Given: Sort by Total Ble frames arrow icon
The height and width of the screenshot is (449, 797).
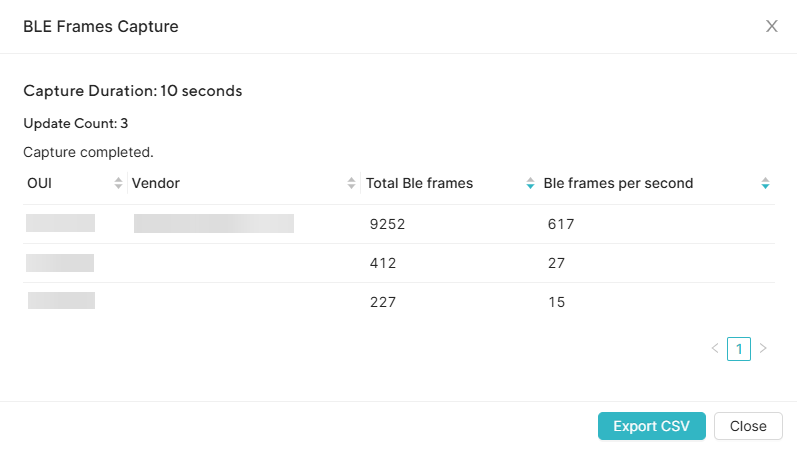Looking at the screenshot, I should pos(530,184).
